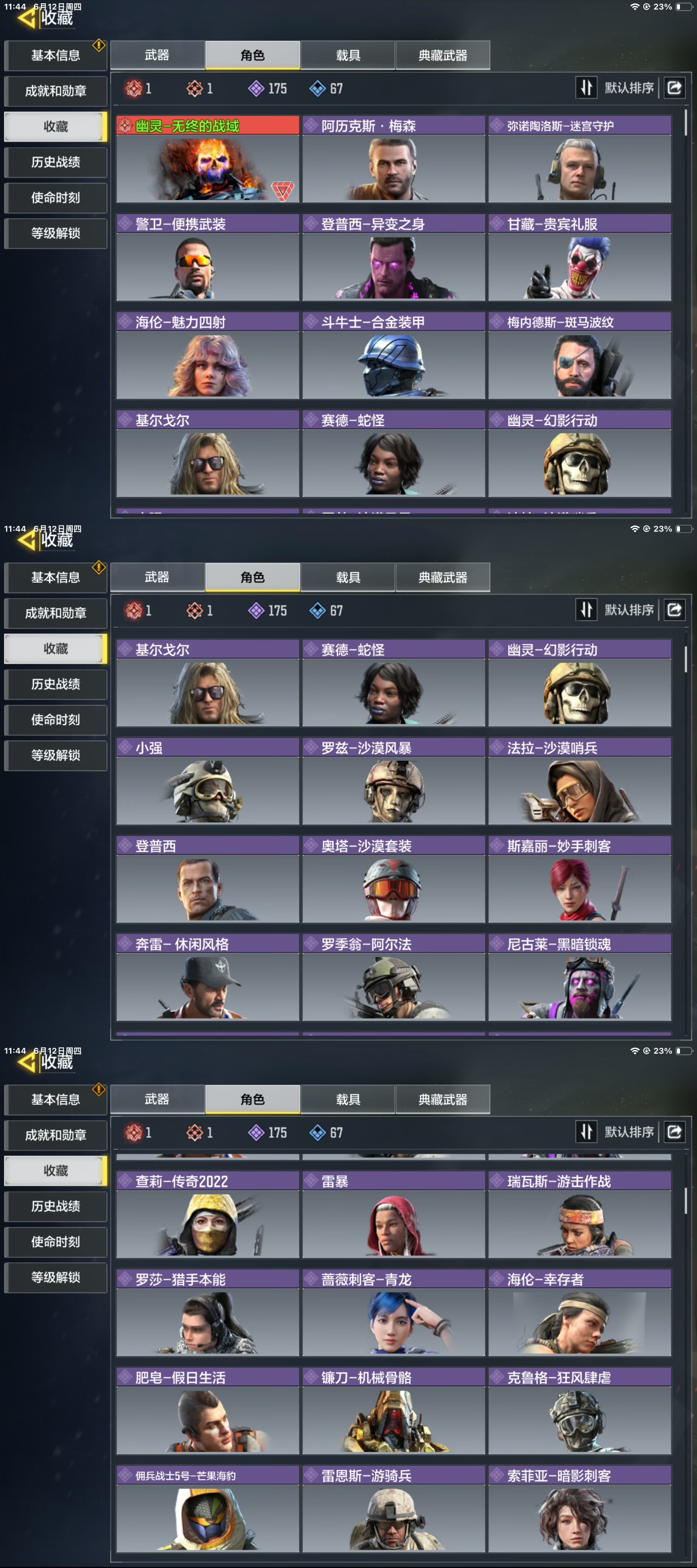Choose 罗季翁-阿尔法 soldier card
697x1568 pixels.
pyautogui.click(x=393, y=978)
